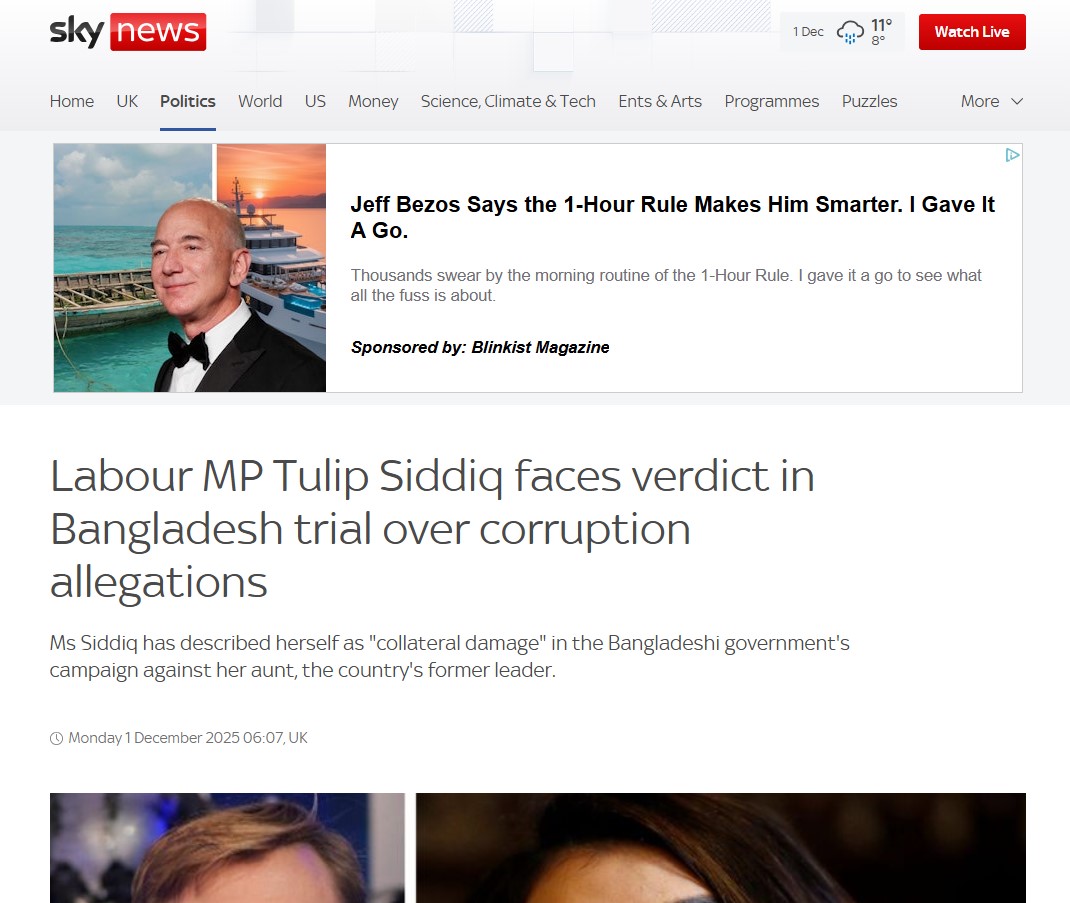Click the Watch Live button
The image size is (1070, 903).
pos(972,31)
